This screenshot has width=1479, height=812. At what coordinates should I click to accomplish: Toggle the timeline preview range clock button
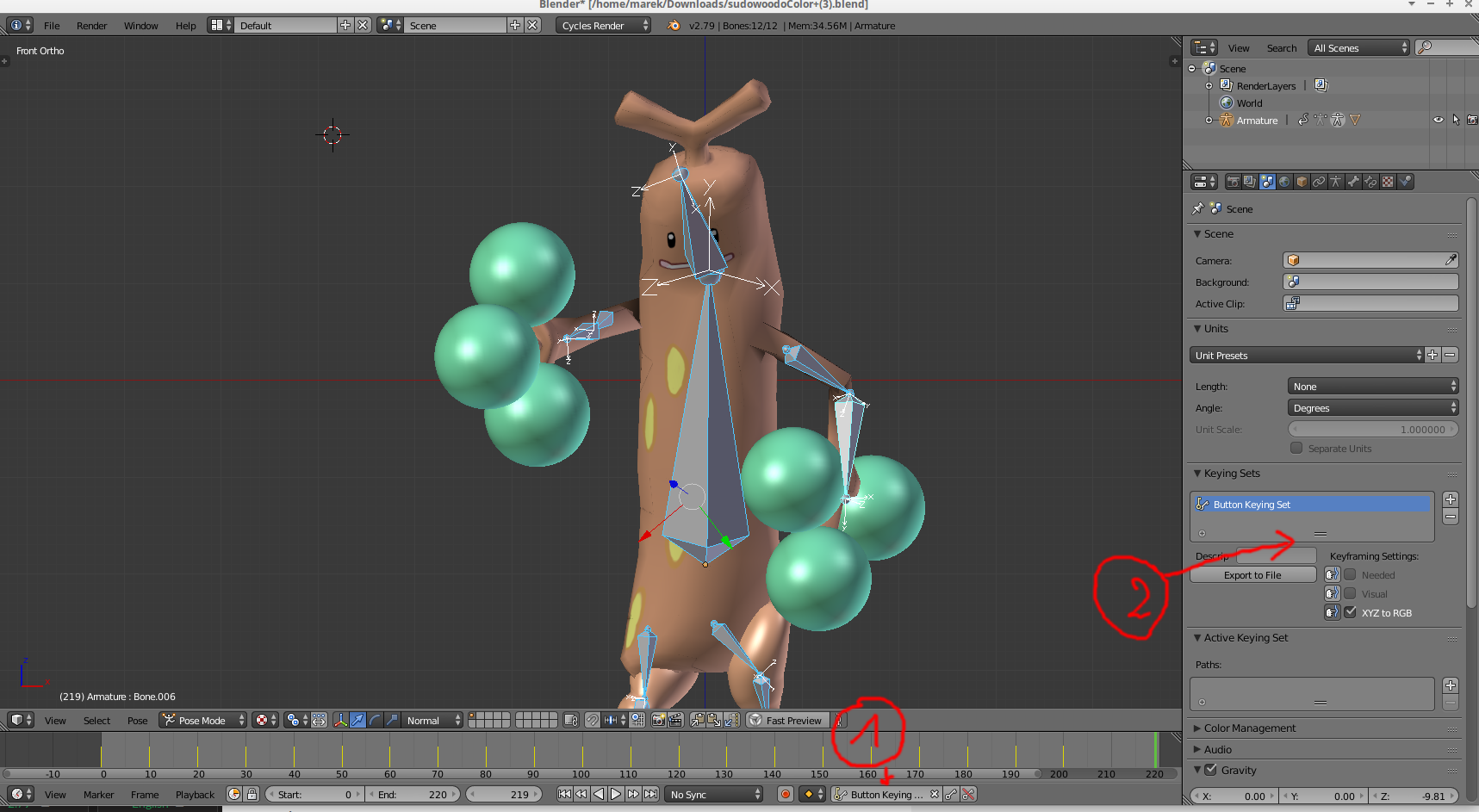point(233,795)
